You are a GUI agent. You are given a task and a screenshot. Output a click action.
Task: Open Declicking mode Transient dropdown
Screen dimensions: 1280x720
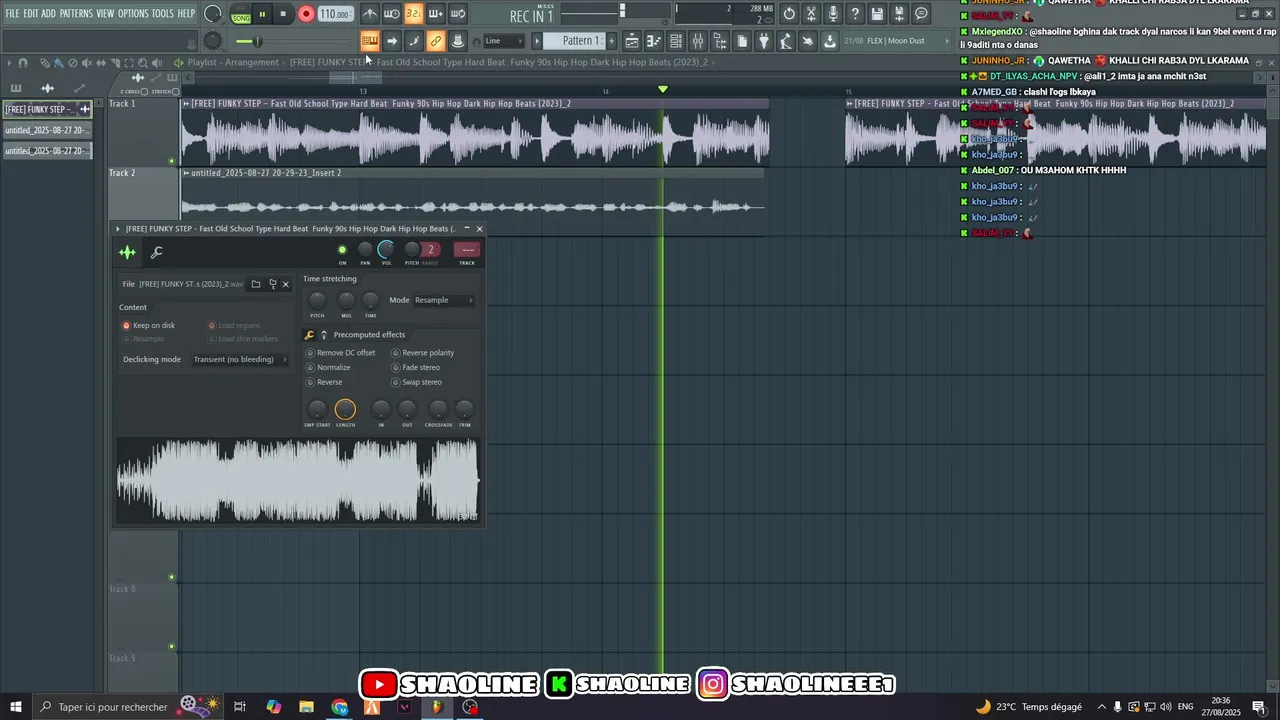coord(240,359)
